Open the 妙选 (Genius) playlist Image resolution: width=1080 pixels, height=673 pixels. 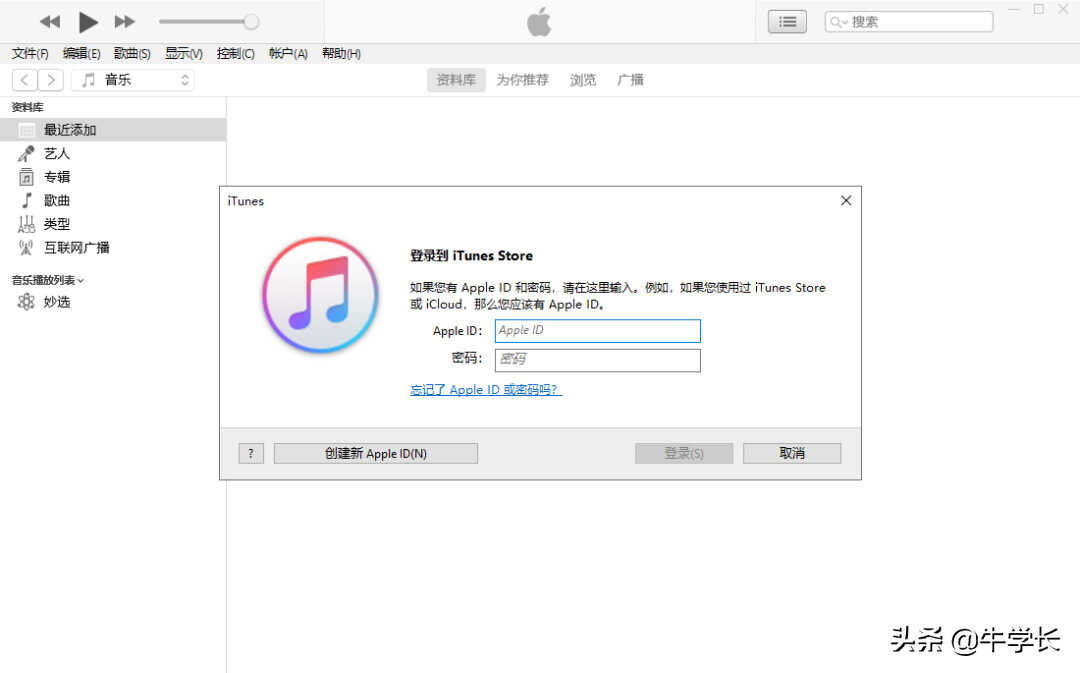point(56,302)
